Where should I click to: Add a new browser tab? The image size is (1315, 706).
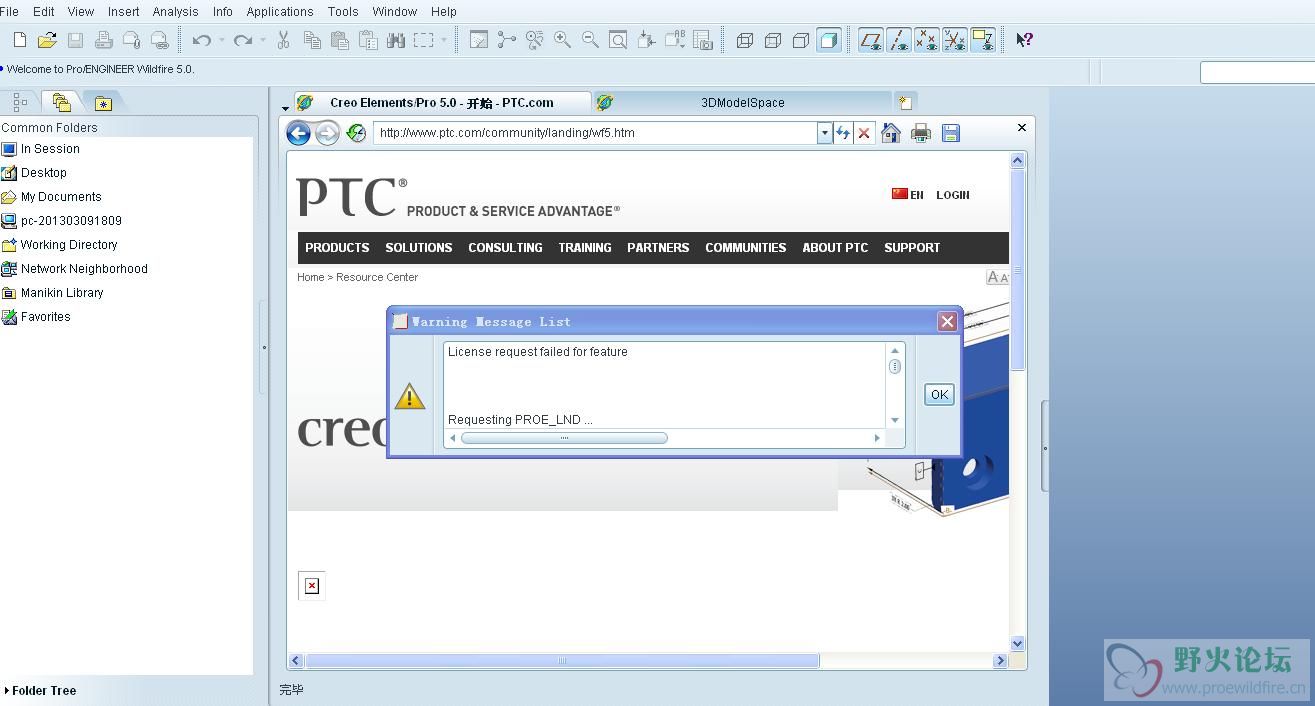(905, 102)
